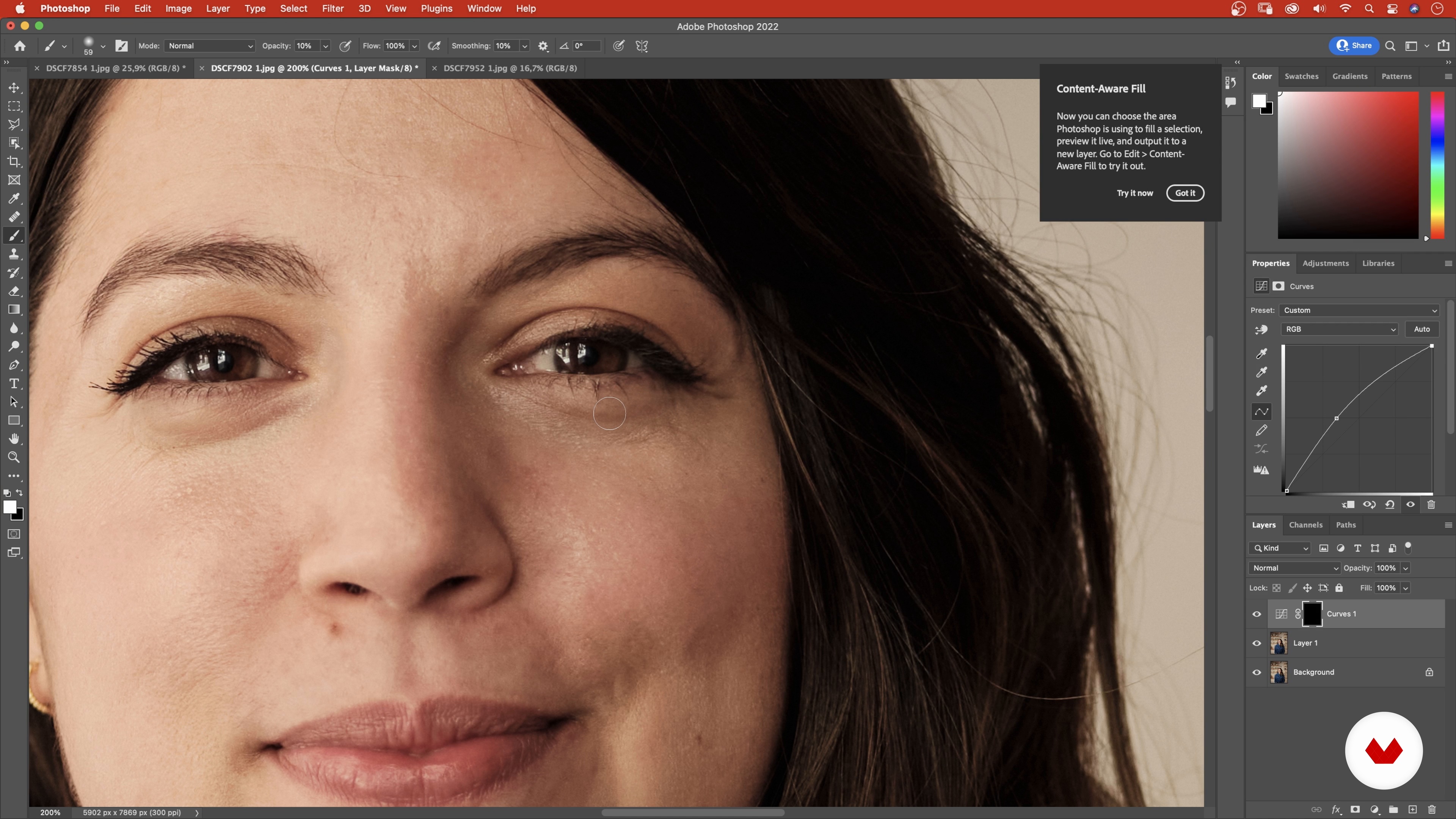Toggle symmetry paint options butterfly

click(x=642, y=46)
